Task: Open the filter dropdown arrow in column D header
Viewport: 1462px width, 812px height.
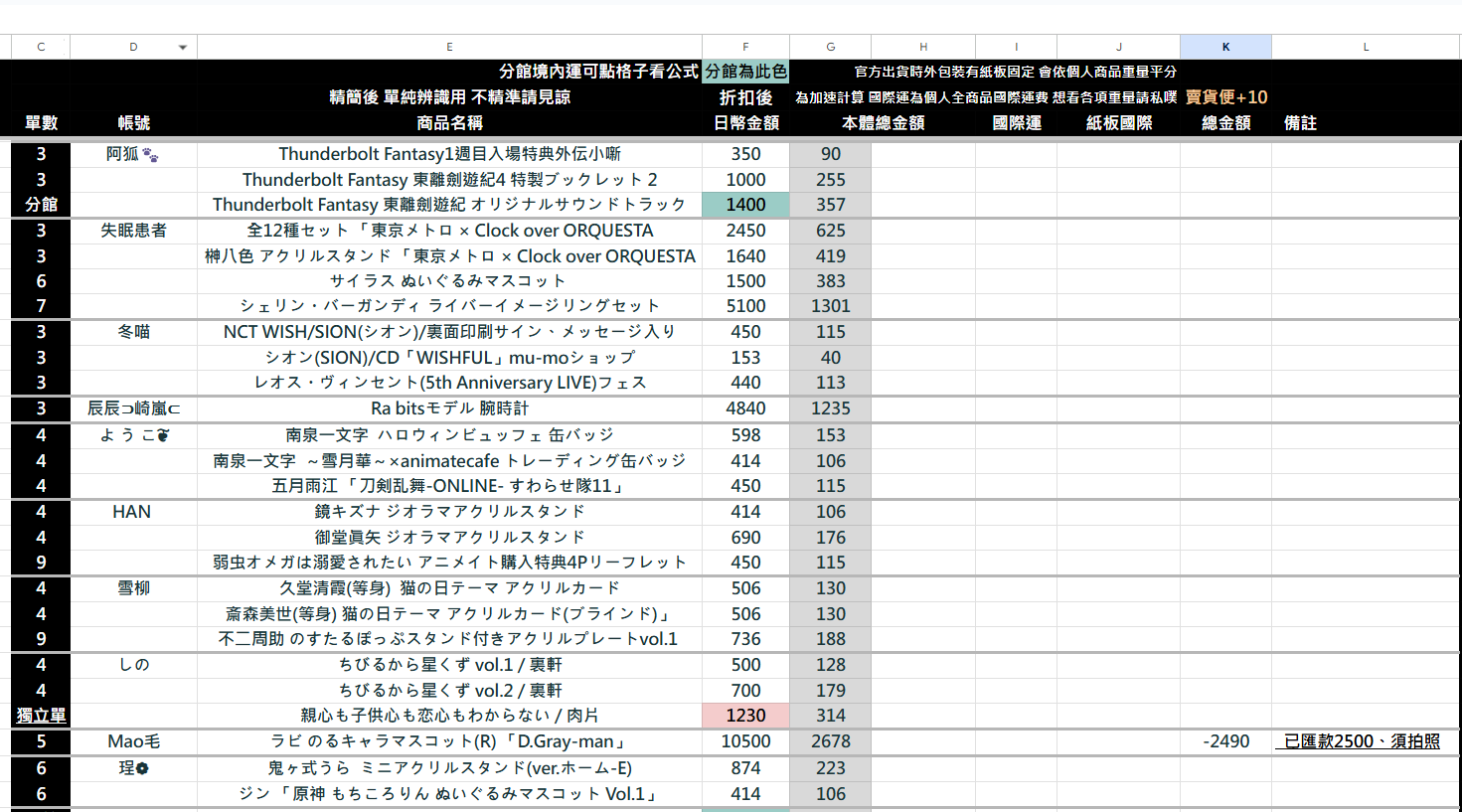Action: (x=183, y=47)
